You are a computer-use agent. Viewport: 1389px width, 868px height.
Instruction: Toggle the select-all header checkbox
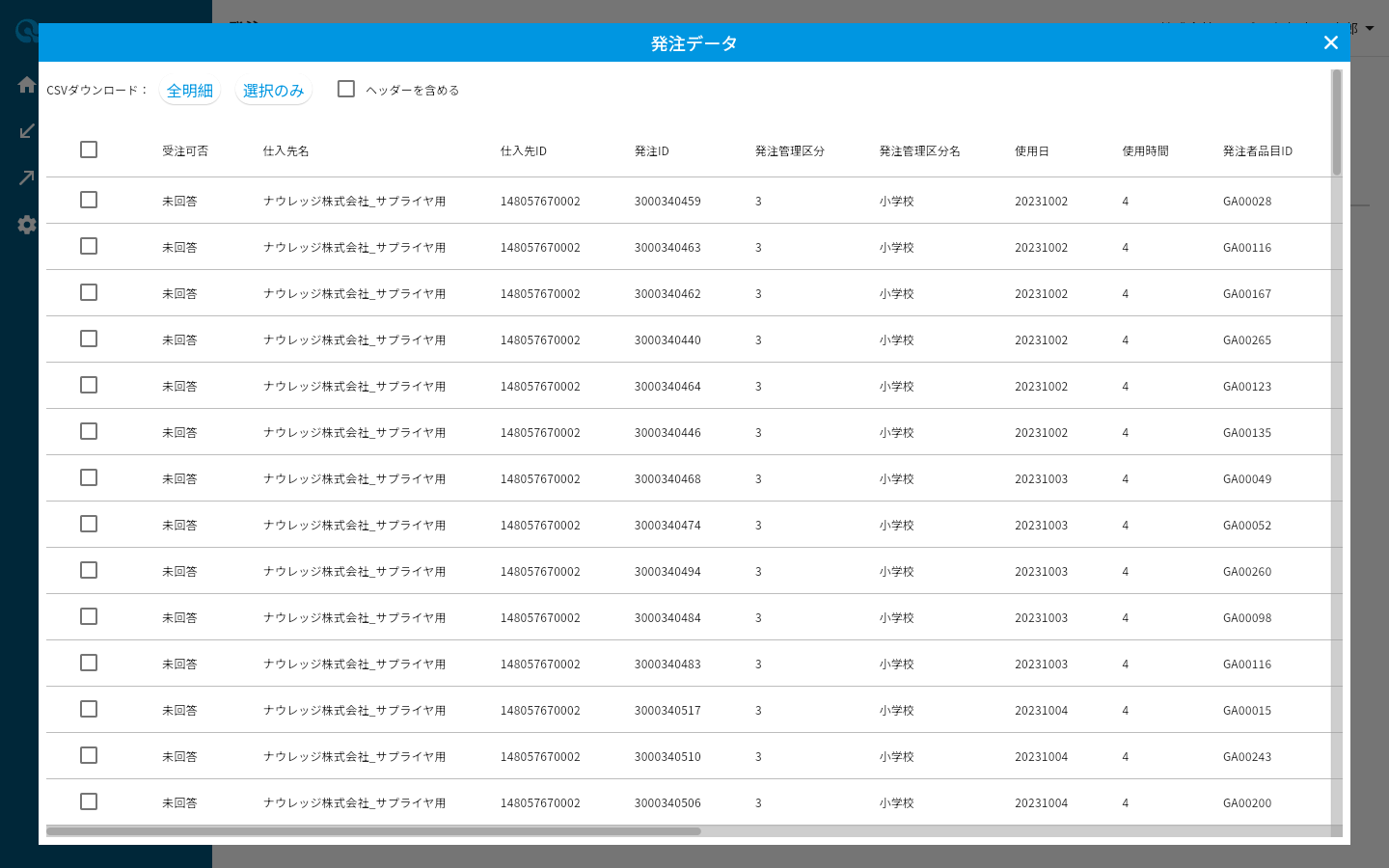[89, 149]
